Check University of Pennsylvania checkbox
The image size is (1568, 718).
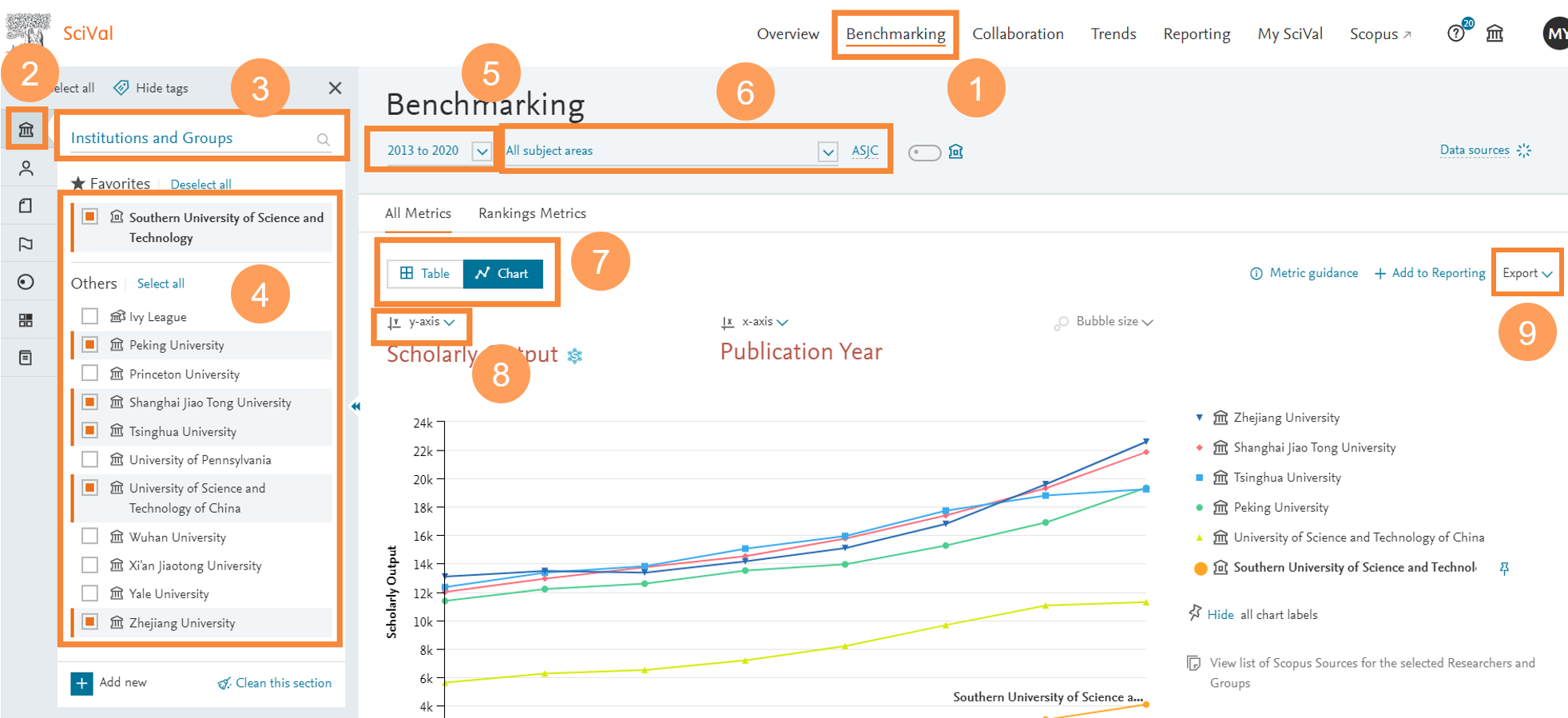coord(90,459)
